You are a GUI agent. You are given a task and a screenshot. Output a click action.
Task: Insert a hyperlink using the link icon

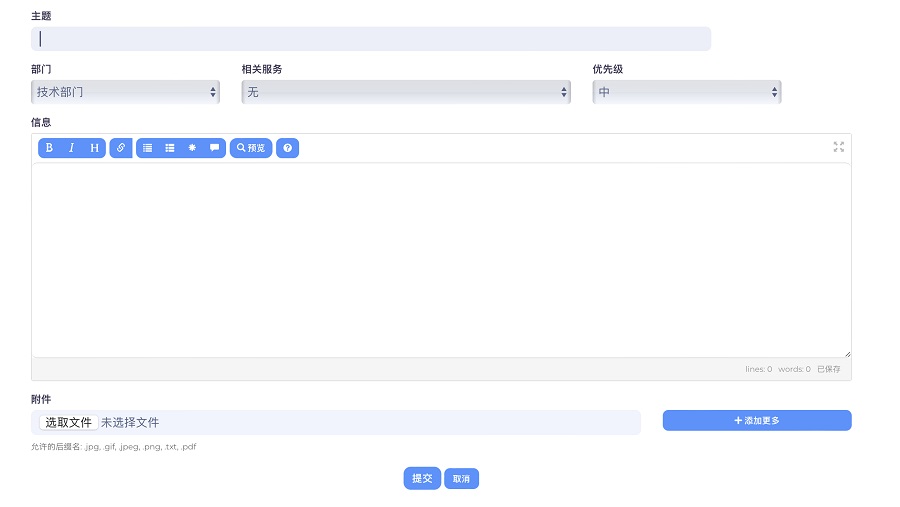click(121, 148)
